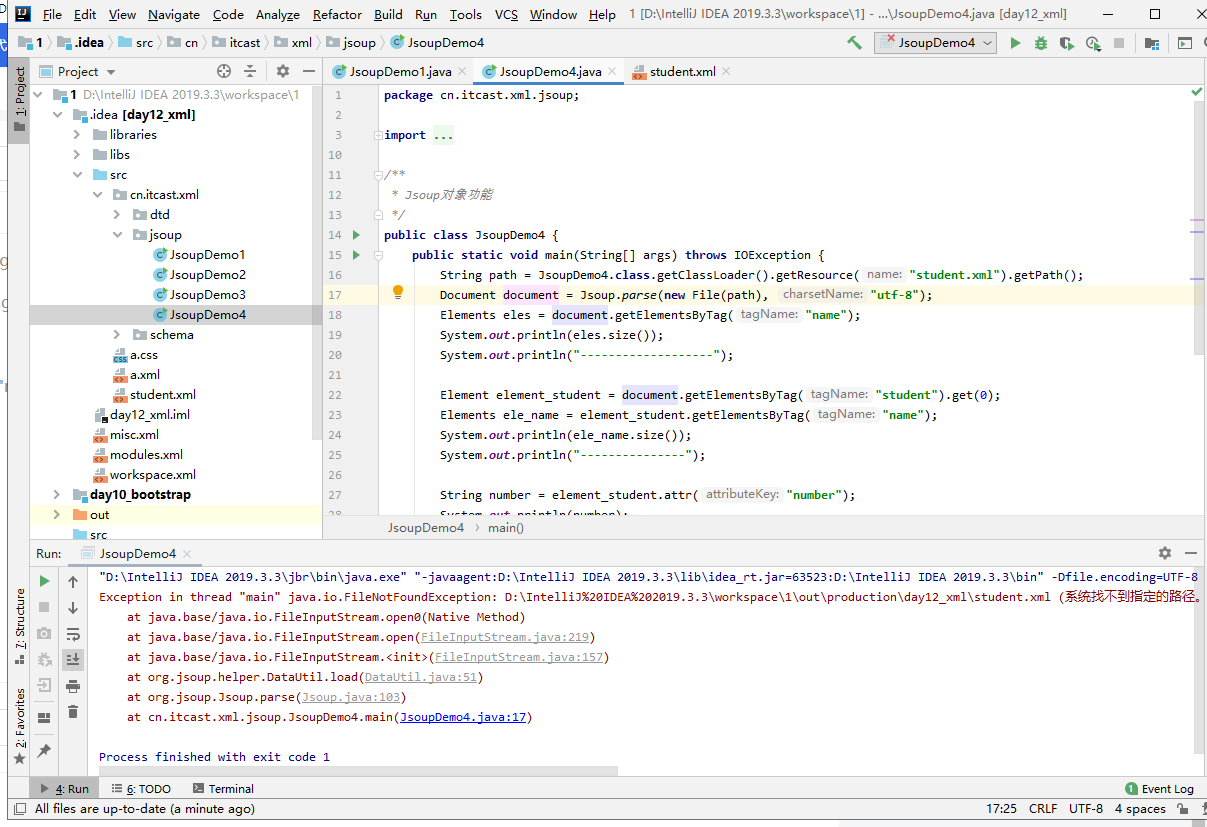Screen dimensions: 1207x827
Task: Open the Build menu
Action: pyautogui.click(x=388, y=14)
